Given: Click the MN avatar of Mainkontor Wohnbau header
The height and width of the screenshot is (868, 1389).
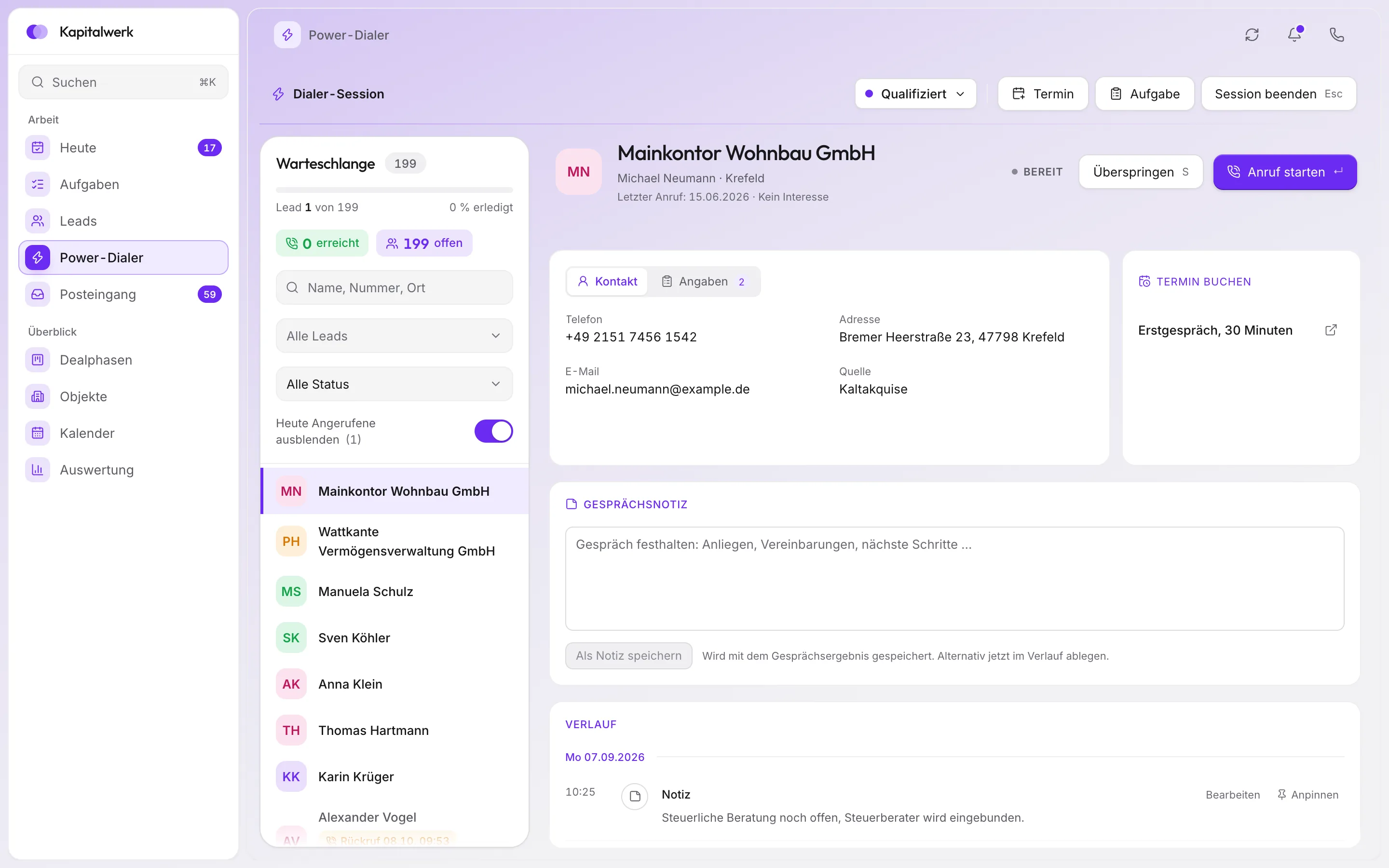Looking at the screenshot, I should 579,172.
